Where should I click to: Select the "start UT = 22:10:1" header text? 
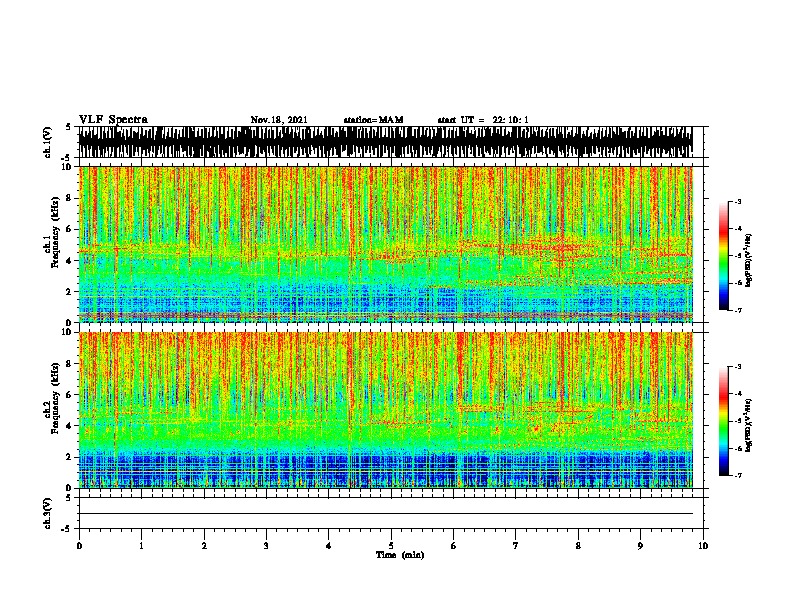(483, 120)
